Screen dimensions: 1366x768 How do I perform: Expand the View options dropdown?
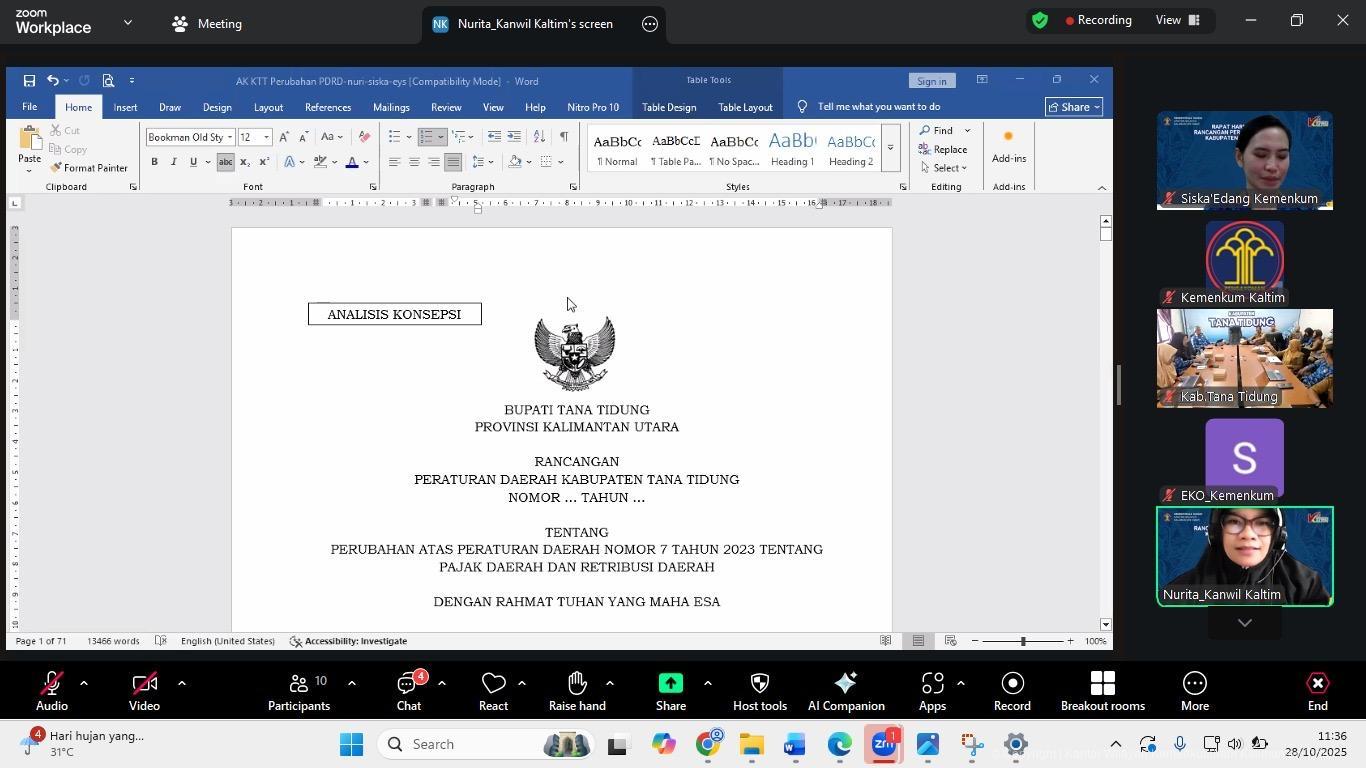pyautogui.click(x=1178, y=20)
